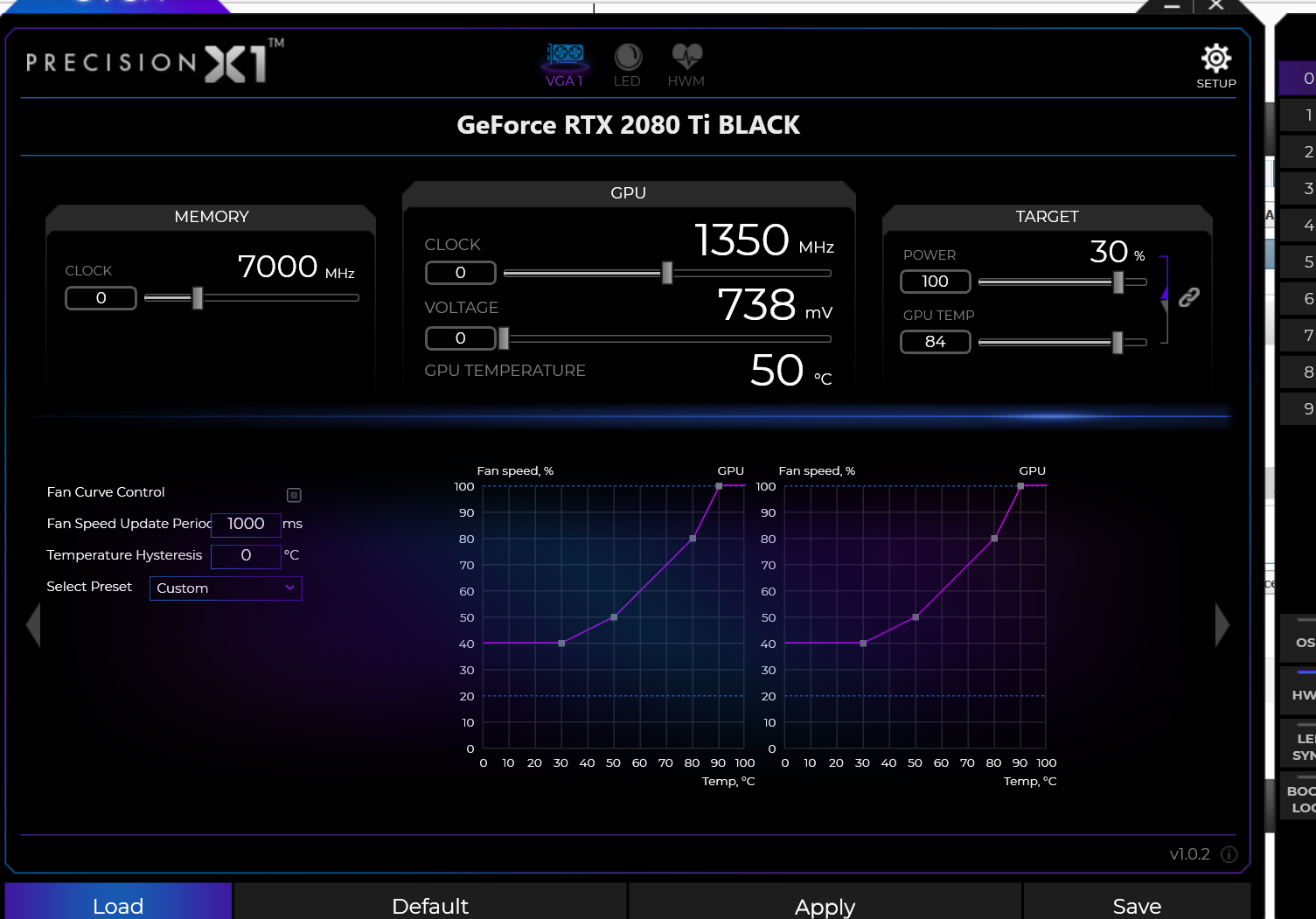Click right fan curve point at 90°C
Image resolution: width=1316 pixels, height=919 pixels.
tap(1020, 486)
